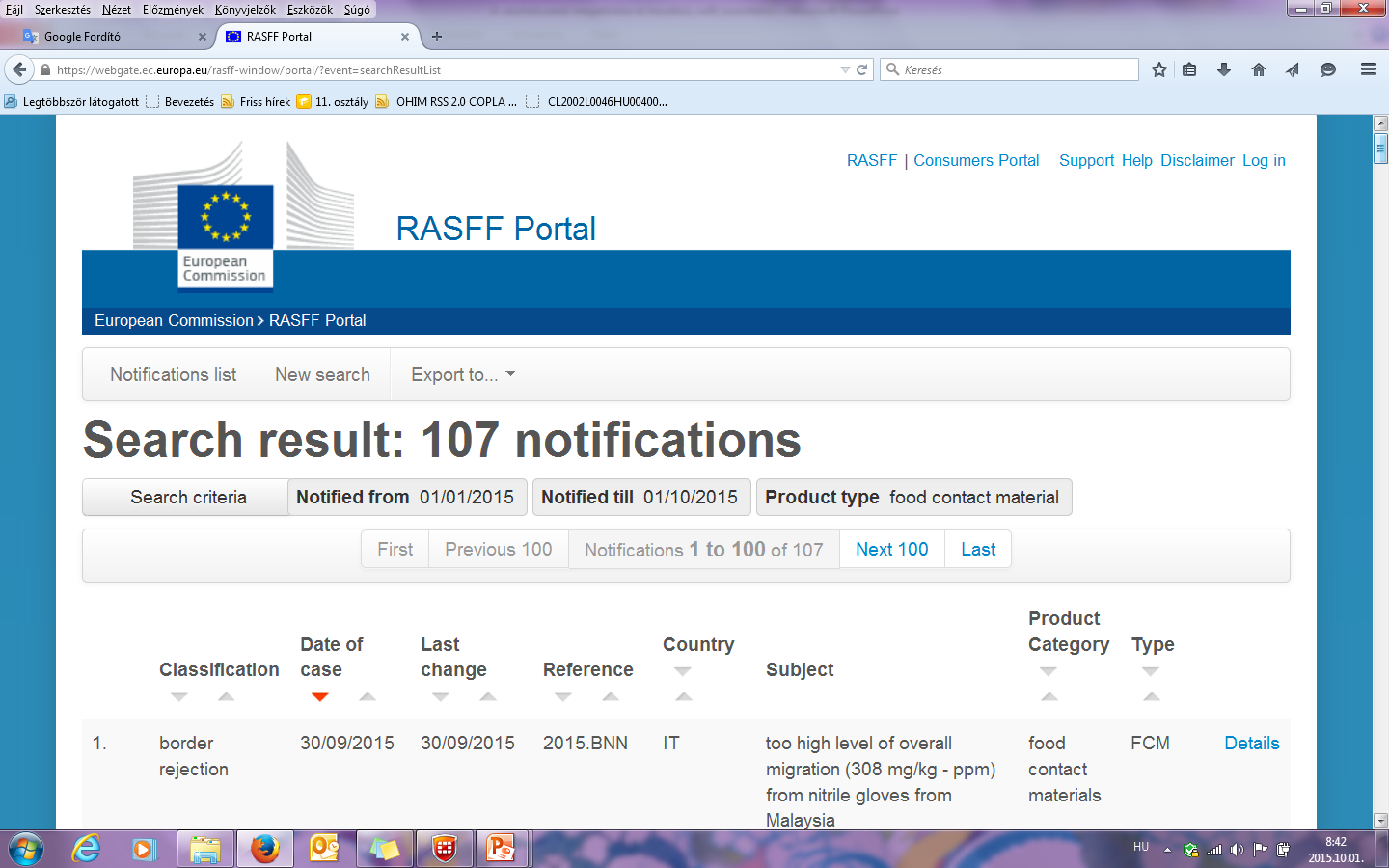Screen dimensions: 1389x868
Task: Open the Support link
Action: [1086, 160]
